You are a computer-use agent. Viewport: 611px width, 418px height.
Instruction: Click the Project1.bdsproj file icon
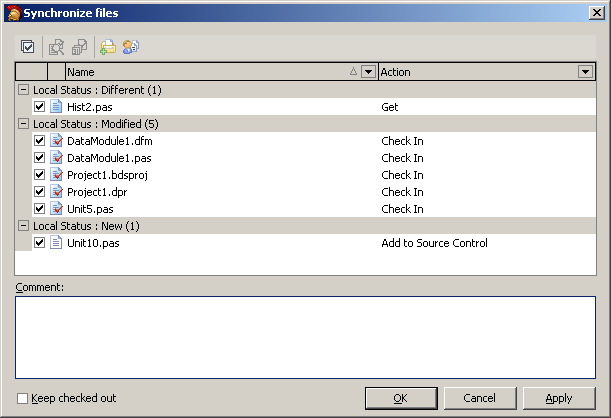(57, 175)
